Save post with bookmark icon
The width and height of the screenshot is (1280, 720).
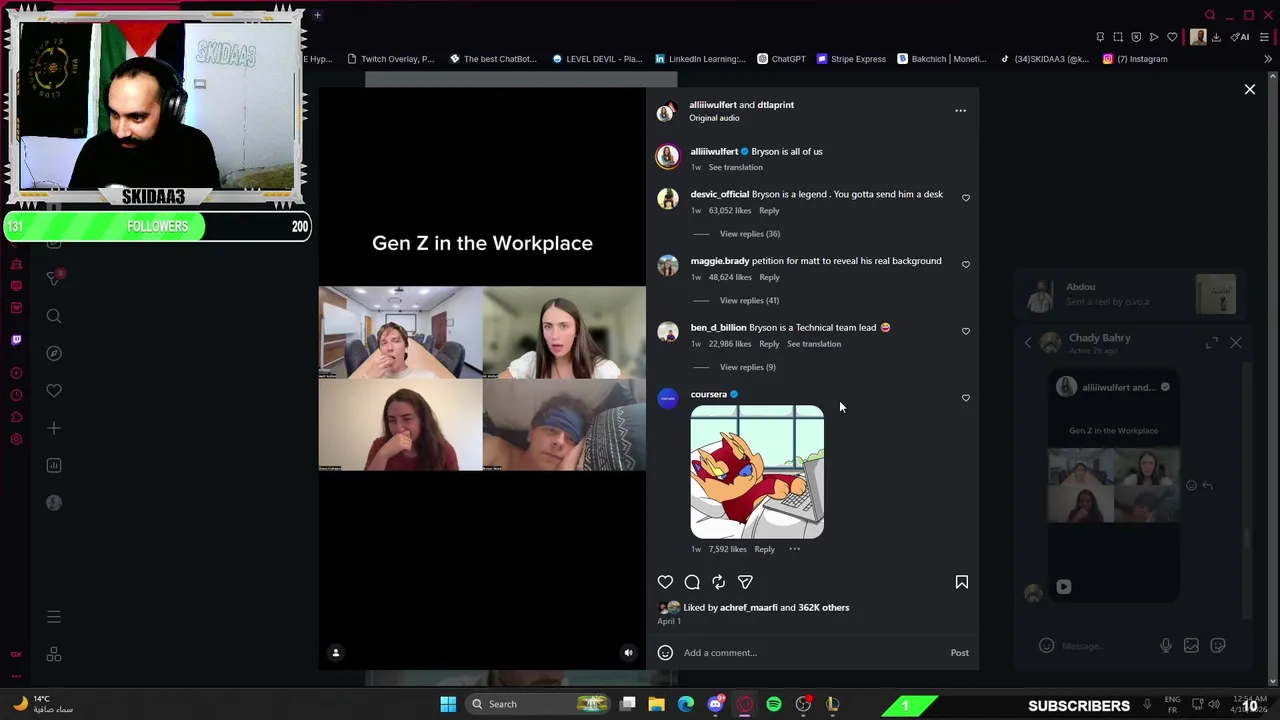click(962, 582)
